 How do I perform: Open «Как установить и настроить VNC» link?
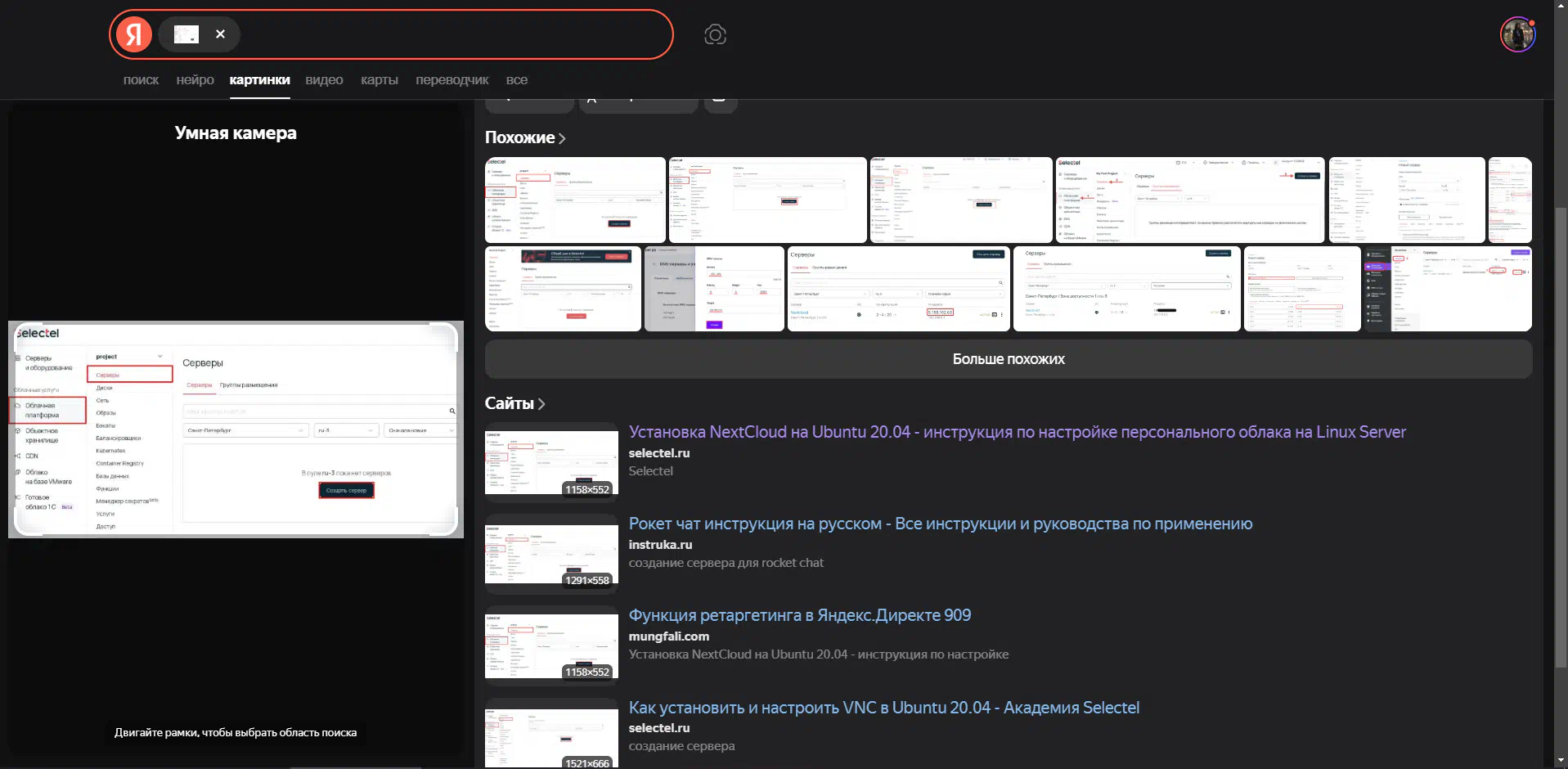883,708
